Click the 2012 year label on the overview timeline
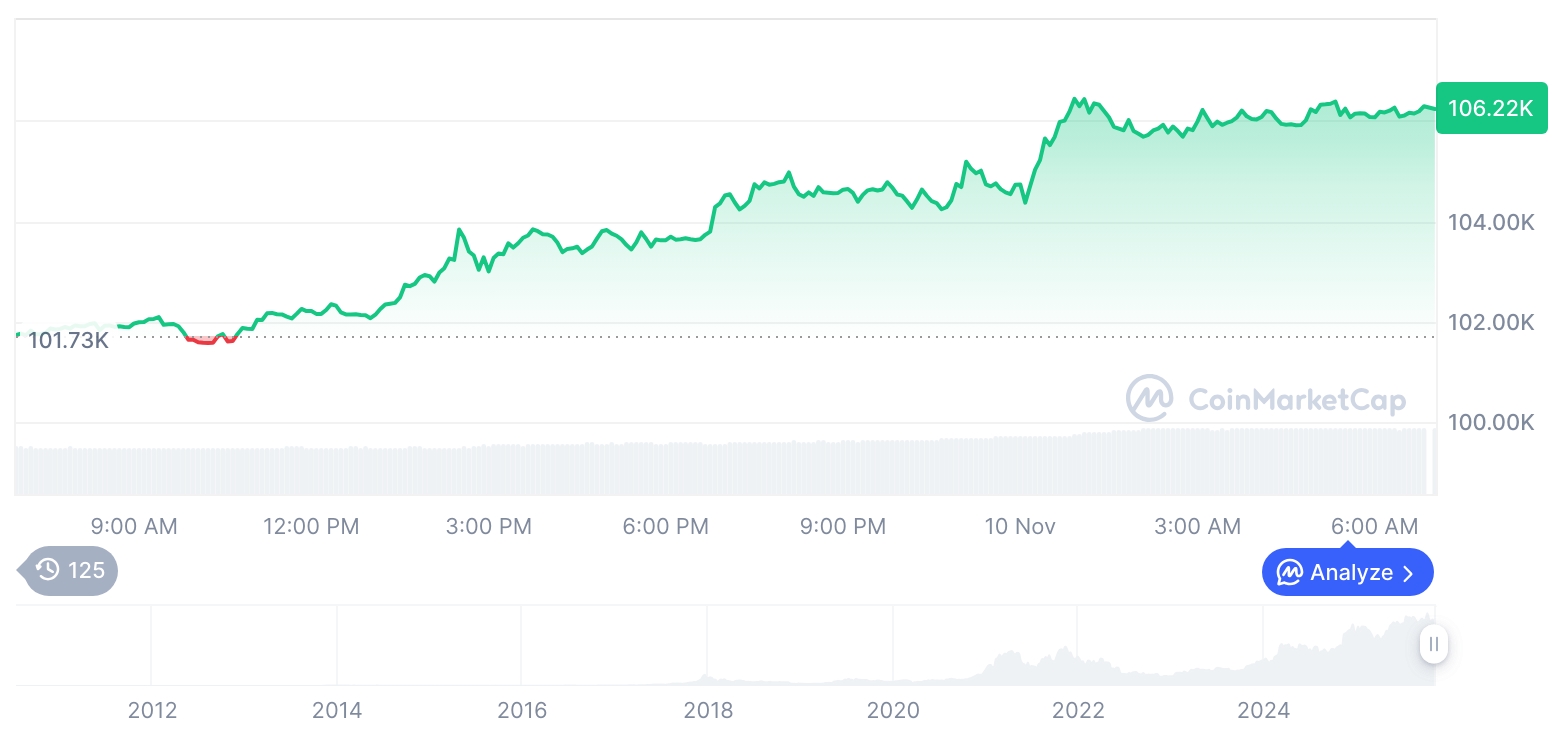The height and width of the screenshot is (732, 1566). pyautogui.click(x=152, y=711)
